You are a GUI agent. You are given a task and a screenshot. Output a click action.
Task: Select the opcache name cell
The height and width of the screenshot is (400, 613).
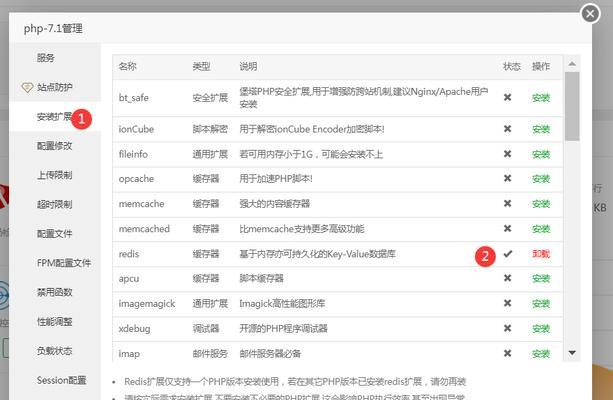point(136,179)
